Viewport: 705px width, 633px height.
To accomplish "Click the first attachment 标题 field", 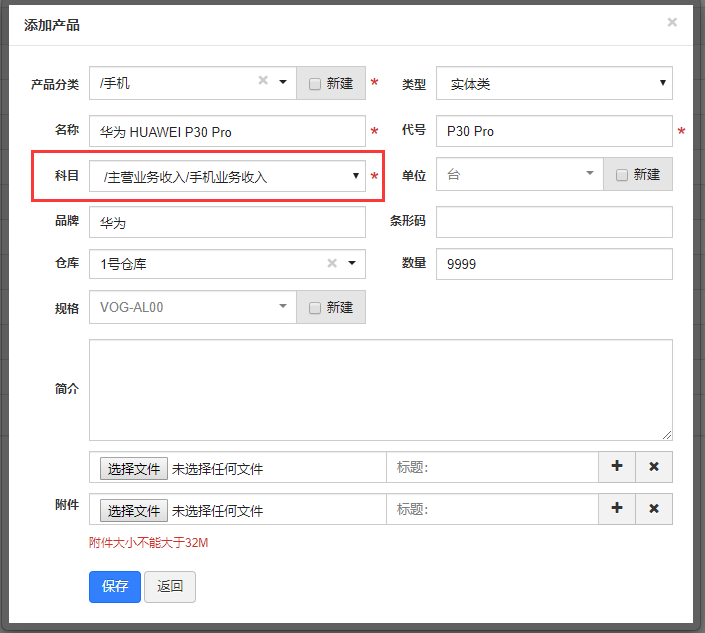I will point(492,467).
